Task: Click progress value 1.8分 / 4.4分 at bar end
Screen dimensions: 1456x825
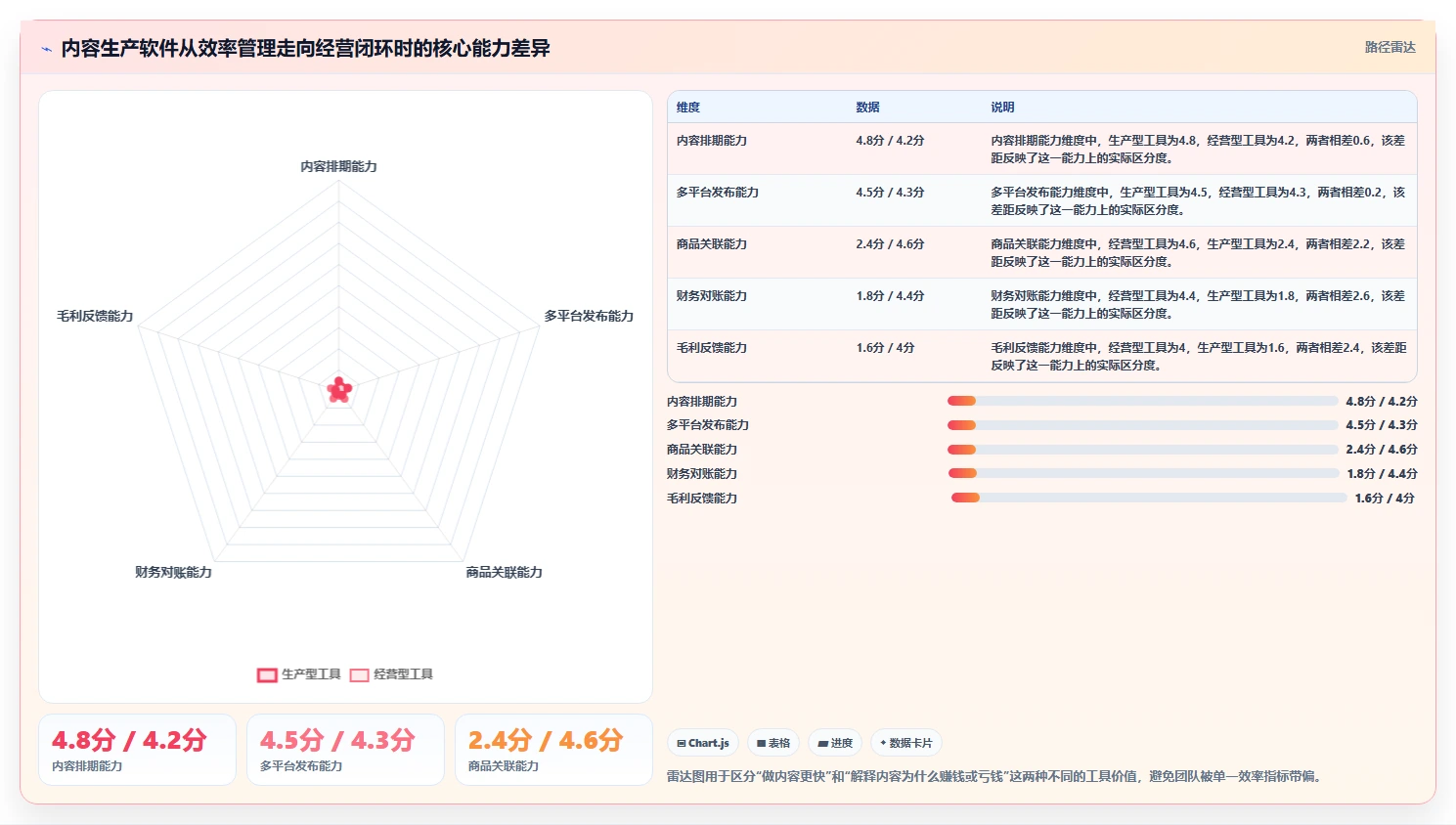Action: (1382, 474)
